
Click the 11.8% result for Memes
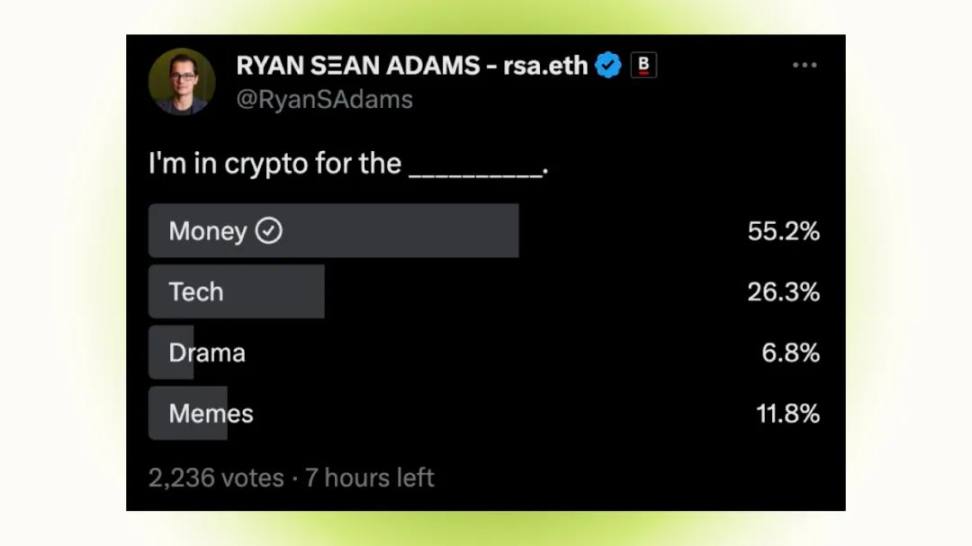787,414
